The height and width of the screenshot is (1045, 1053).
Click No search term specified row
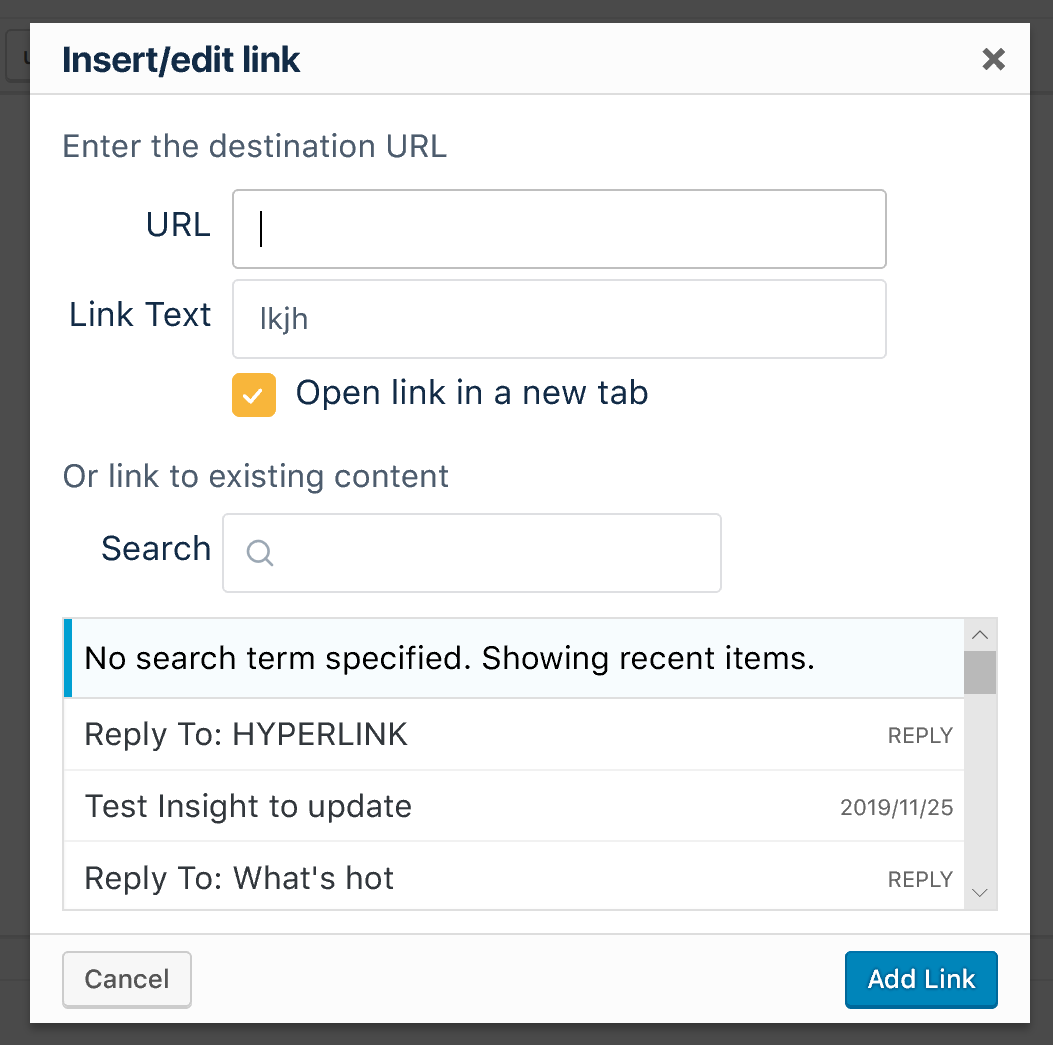514,658
